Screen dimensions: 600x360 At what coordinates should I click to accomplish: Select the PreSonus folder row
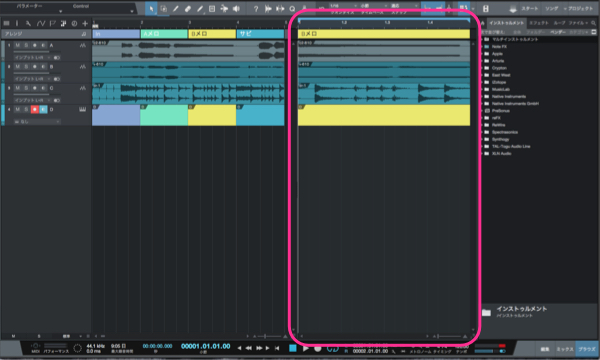point(539,111)
